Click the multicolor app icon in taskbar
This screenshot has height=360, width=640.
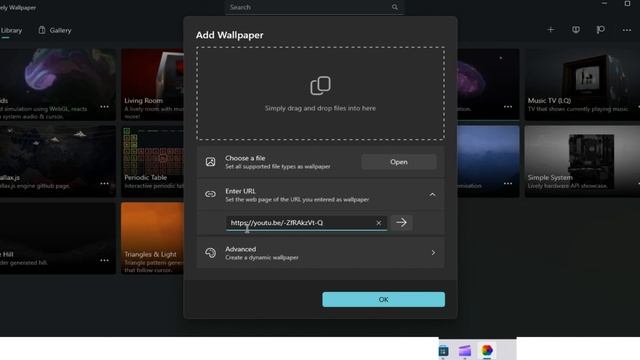click(x=487, y=350)
